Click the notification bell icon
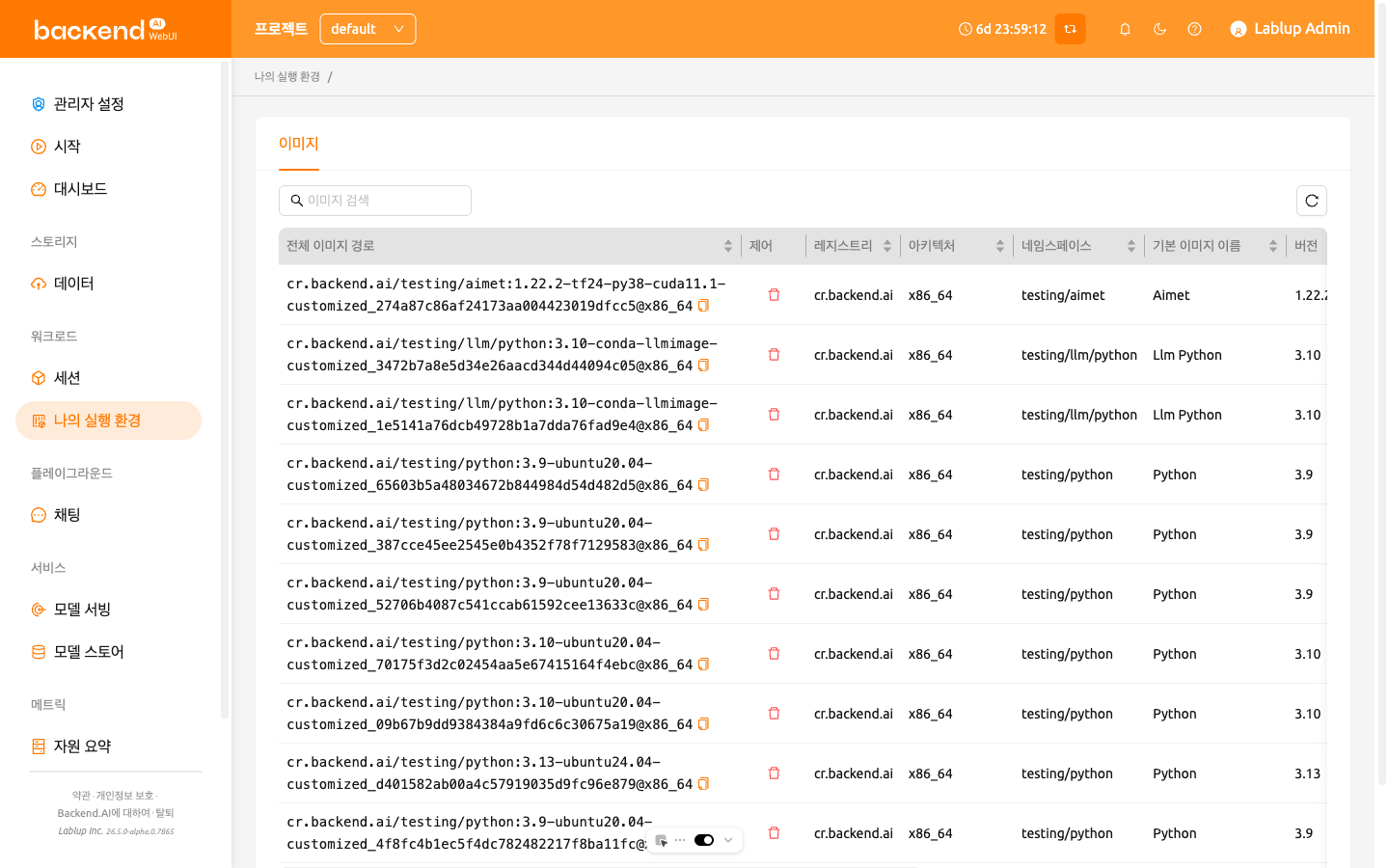 coord(1125,29)
